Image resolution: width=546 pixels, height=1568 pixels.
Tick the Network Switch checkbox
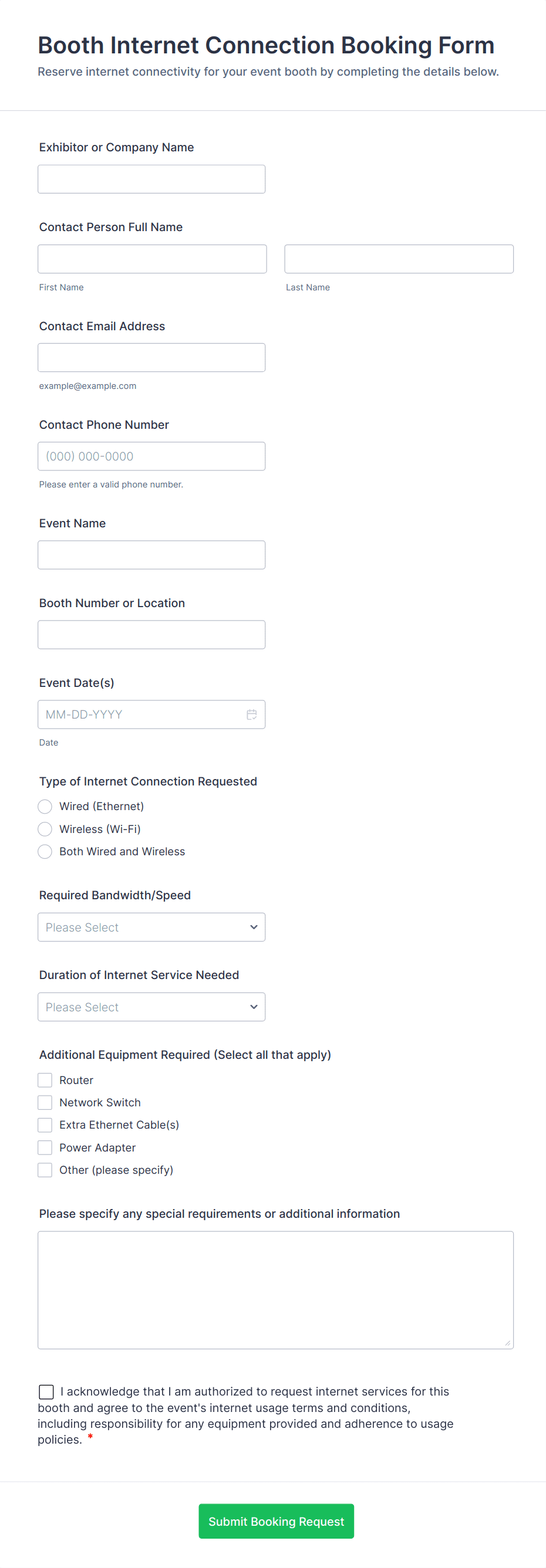(45, 1102)
